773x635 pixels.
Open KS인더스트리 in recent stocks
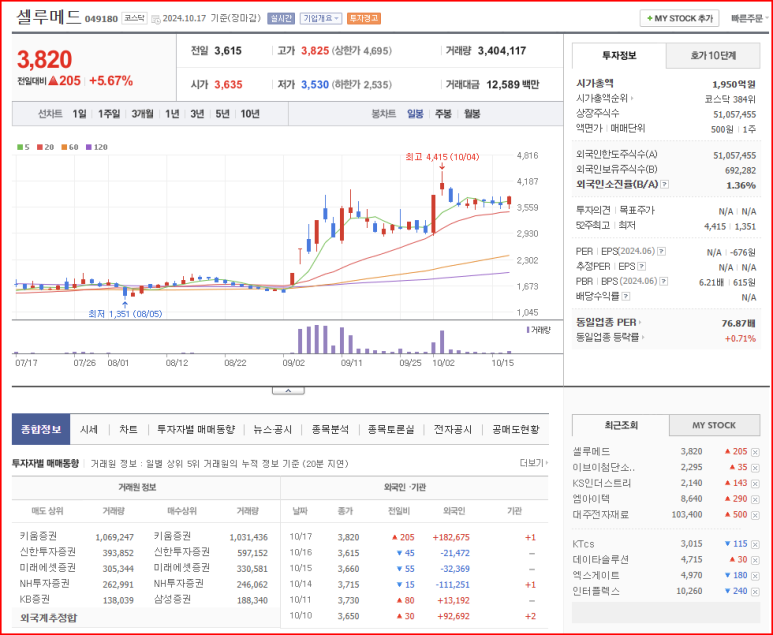601,483
